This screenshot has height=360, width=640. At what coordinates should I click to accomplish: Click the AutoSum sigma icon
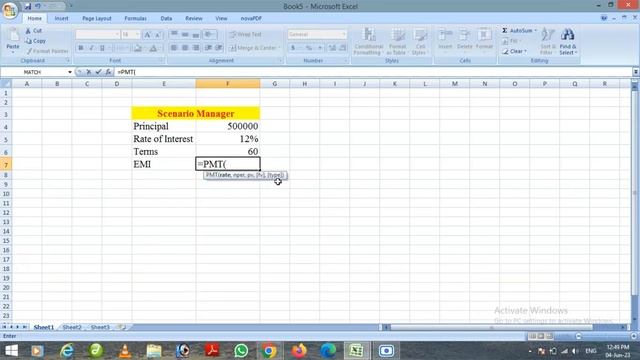(x=504, y=31)
